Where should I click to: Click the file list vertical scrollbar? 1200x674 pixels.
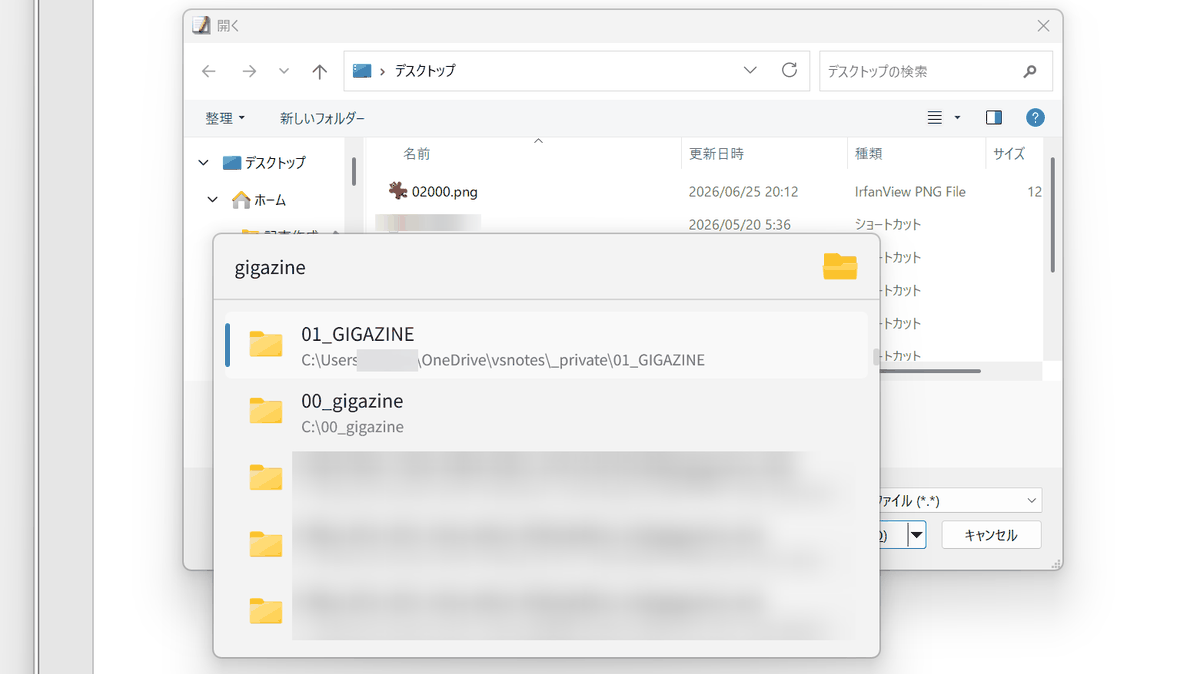coord(1053,215)
